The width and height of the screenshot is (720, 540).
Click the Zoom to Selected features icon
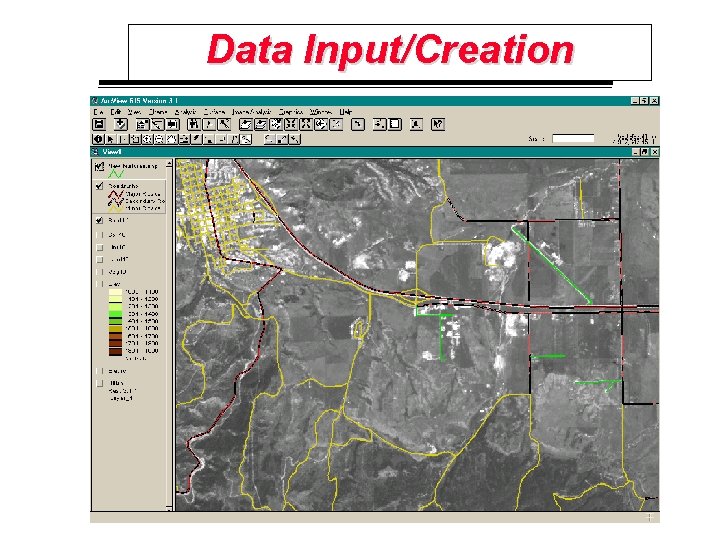[x=276, y=124]
